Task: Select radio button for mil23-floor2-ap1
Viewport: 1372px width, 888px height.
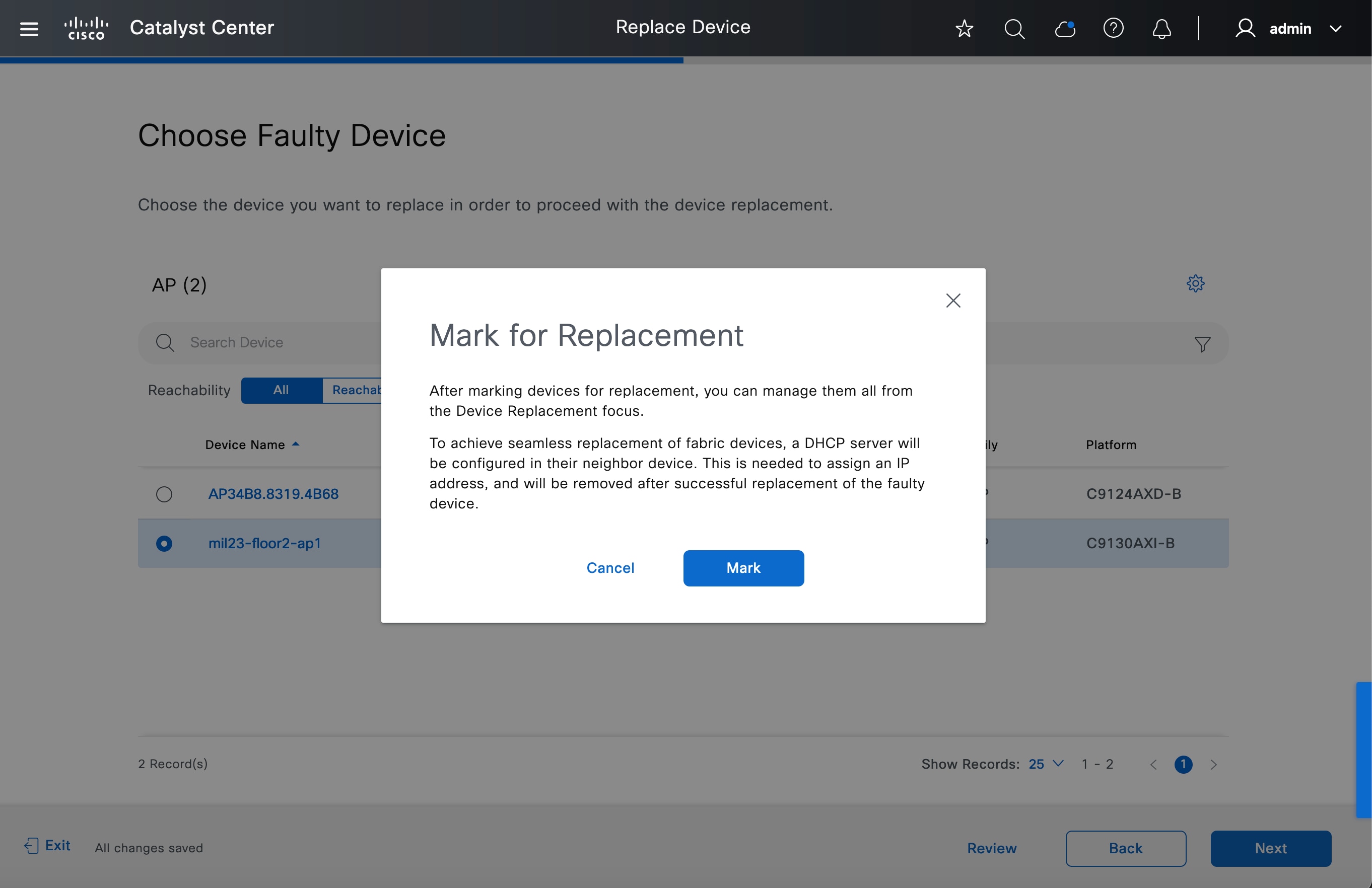Action: coord(164,543)
